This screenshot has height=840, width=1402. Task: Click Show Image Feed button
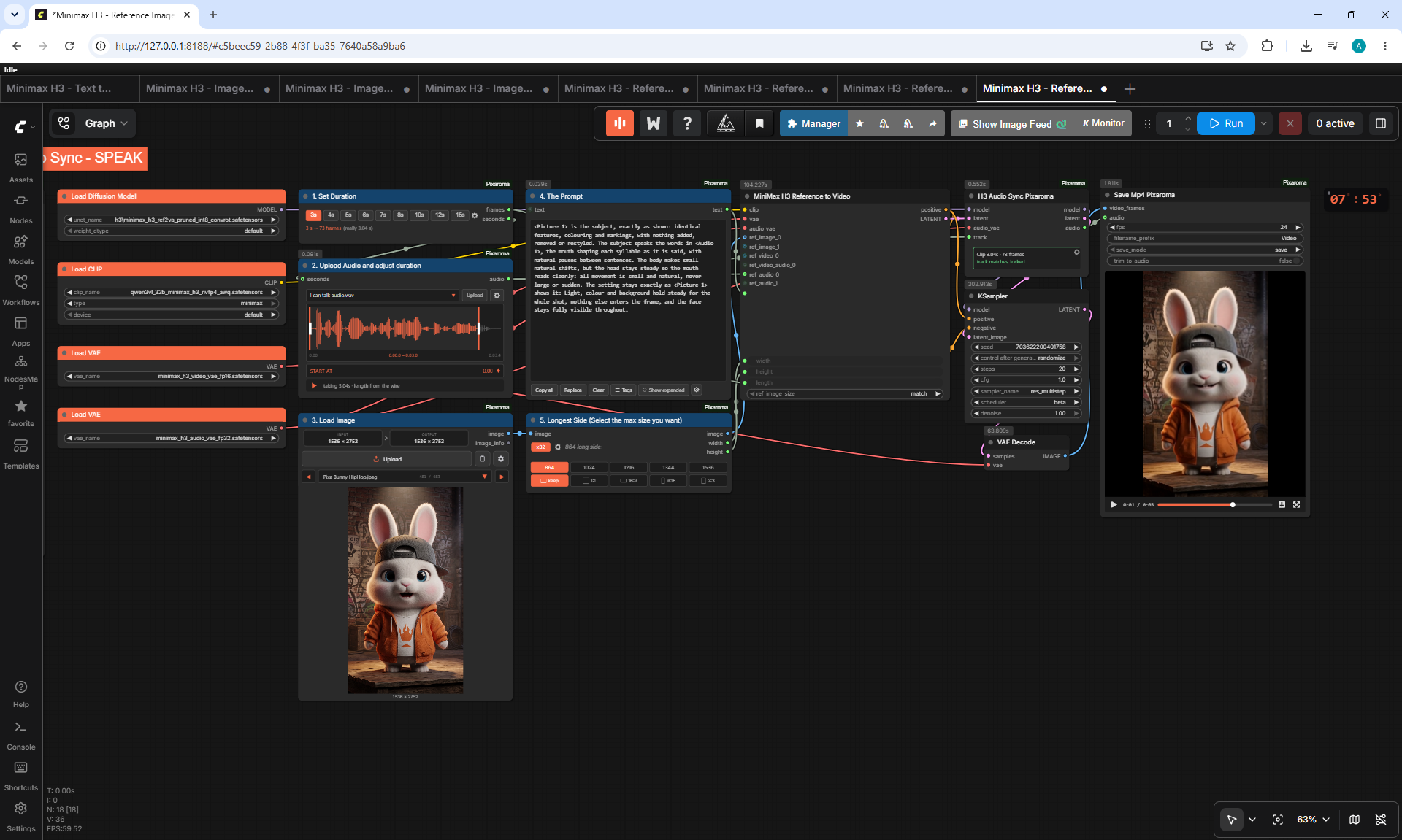[x=1012, y=123]
